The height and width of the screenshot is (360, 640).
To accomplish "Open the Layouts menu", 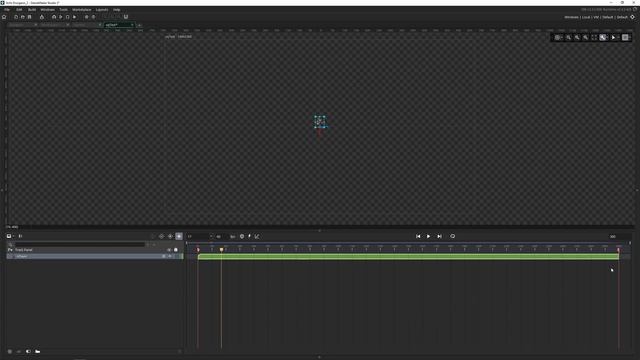I will click(x=102, y=9).
